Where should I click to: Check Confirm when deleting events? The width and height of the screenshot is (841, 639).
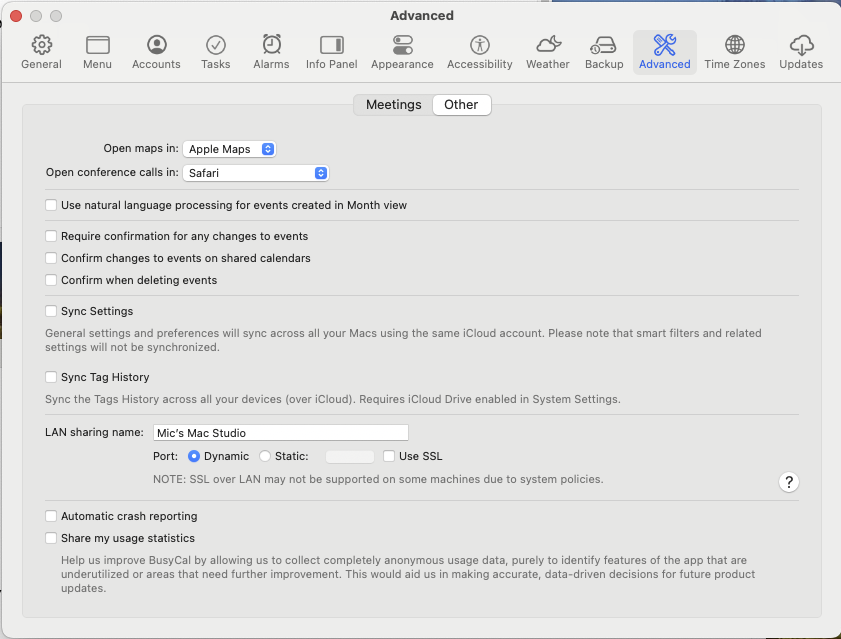[x=51, y=280]
